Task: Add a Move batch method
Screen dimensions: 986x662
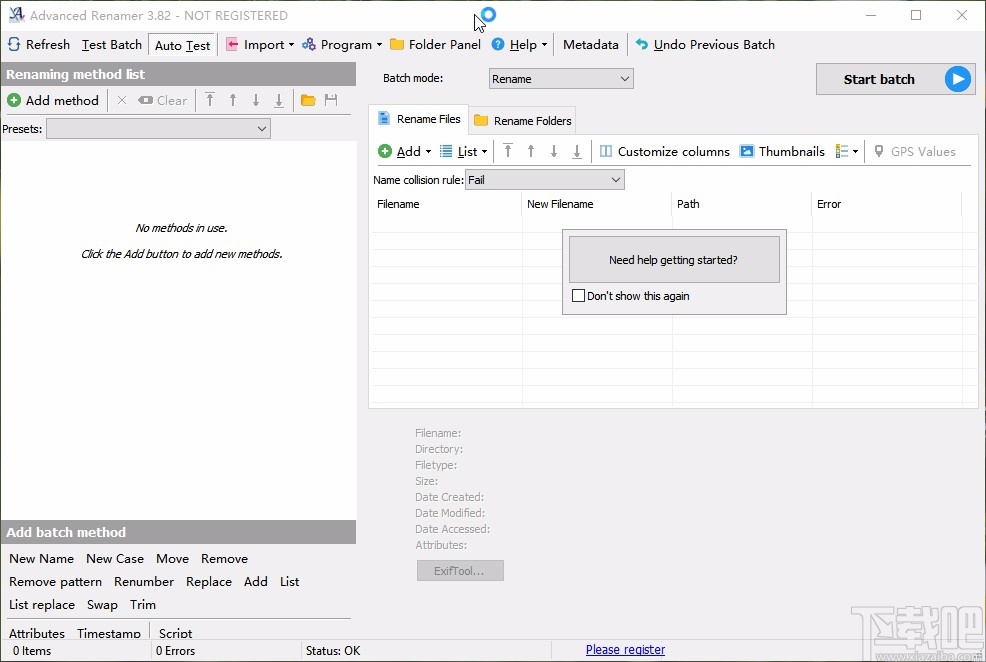Action: (172, 559)
